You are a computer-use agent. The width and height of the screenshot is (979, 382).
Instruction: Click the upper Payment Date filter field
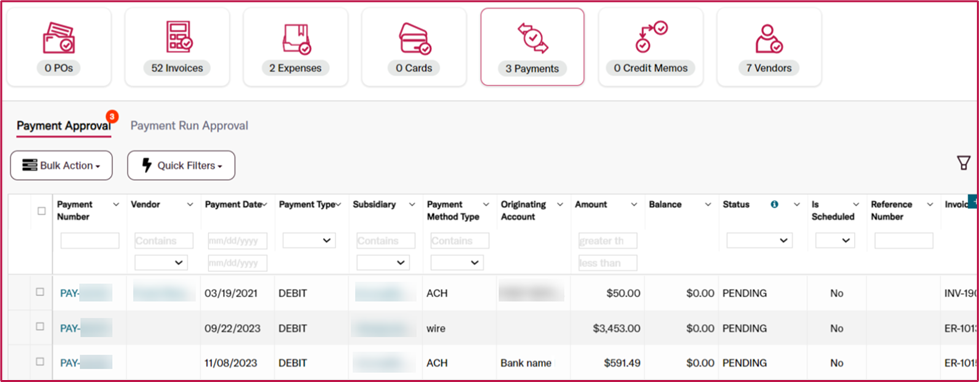click(237, 241)
